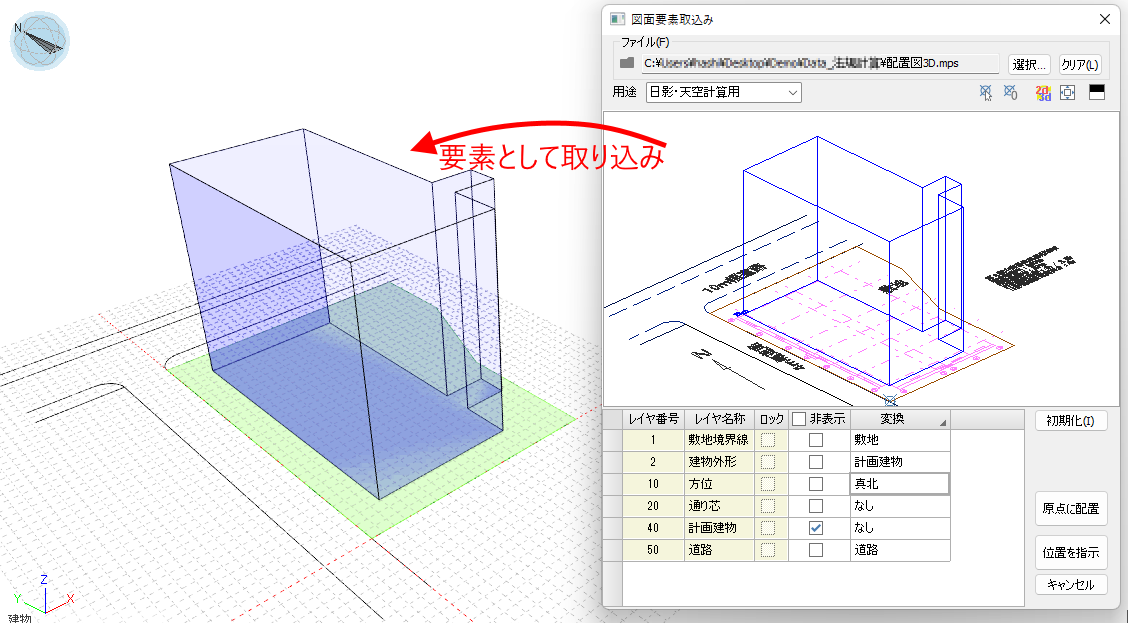
Task: Click the folder icon beside the file path
Action: point(627,63)
